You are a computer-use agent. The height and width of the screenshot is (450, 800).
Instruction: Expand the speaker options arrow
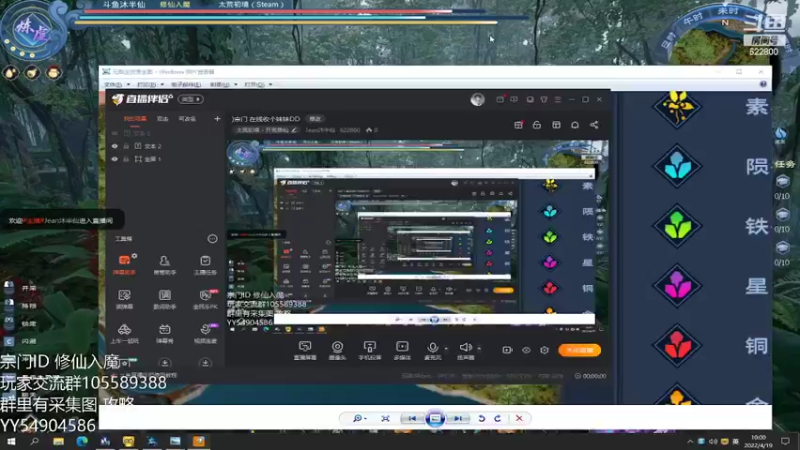tap(479, 349)
